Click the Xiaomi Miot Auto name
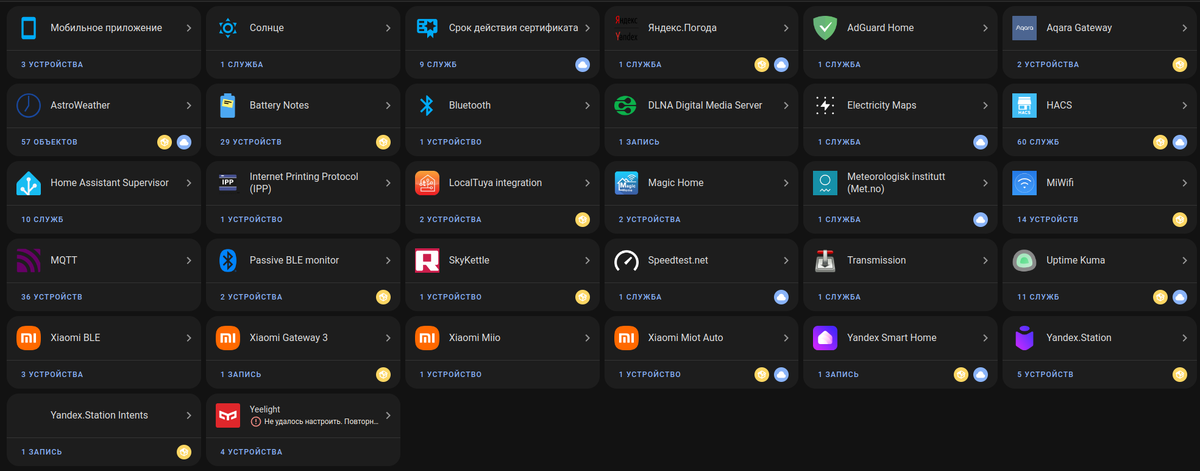 point(685,338)
